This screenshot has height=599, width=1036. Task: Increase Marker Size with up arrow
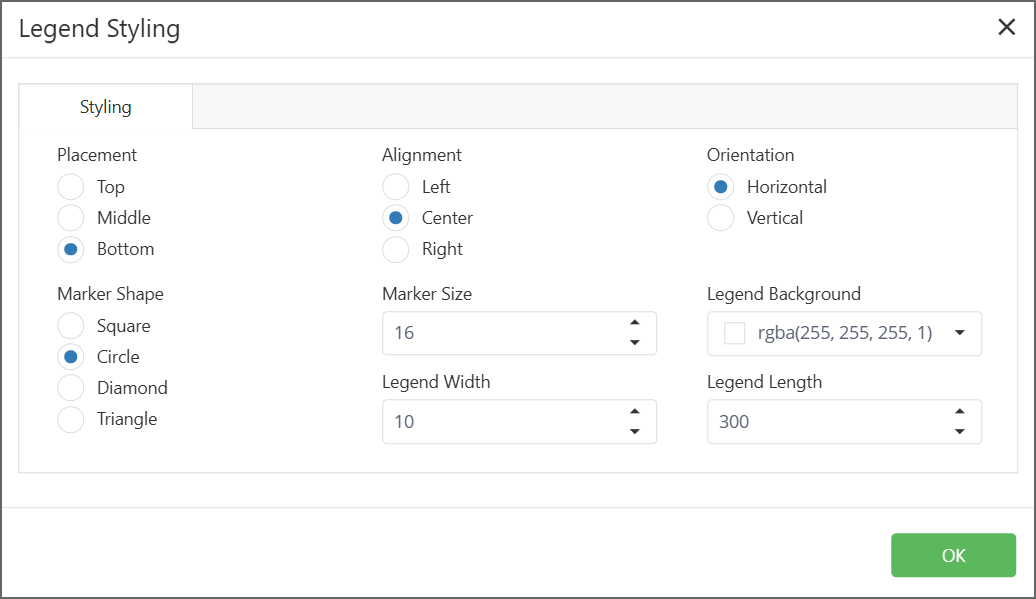click(634, 323)
